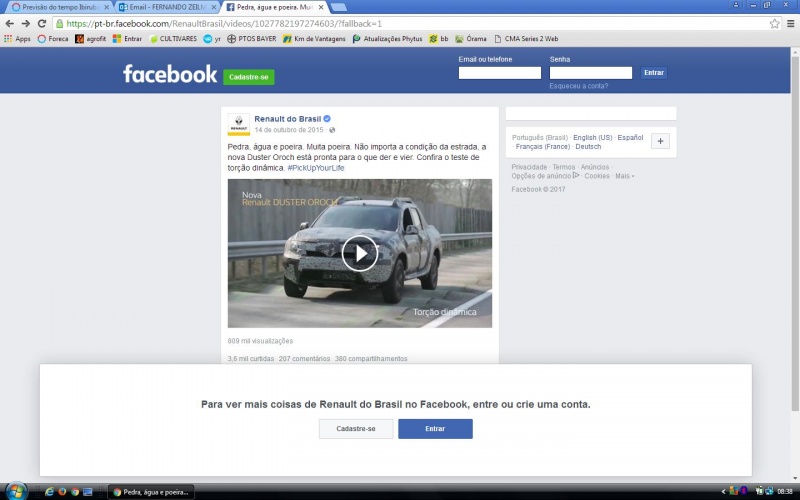Open the agrofit bookmark

point(90,39)
